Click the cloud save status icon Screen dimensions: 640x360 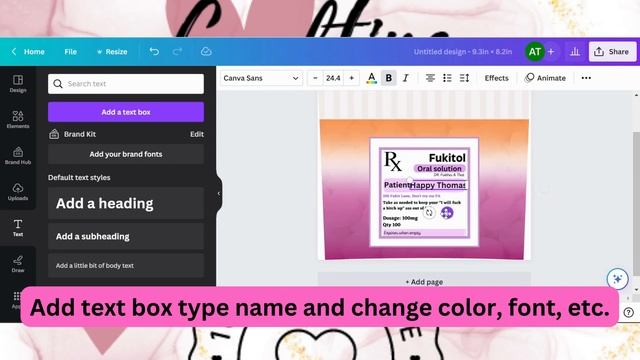206,51
